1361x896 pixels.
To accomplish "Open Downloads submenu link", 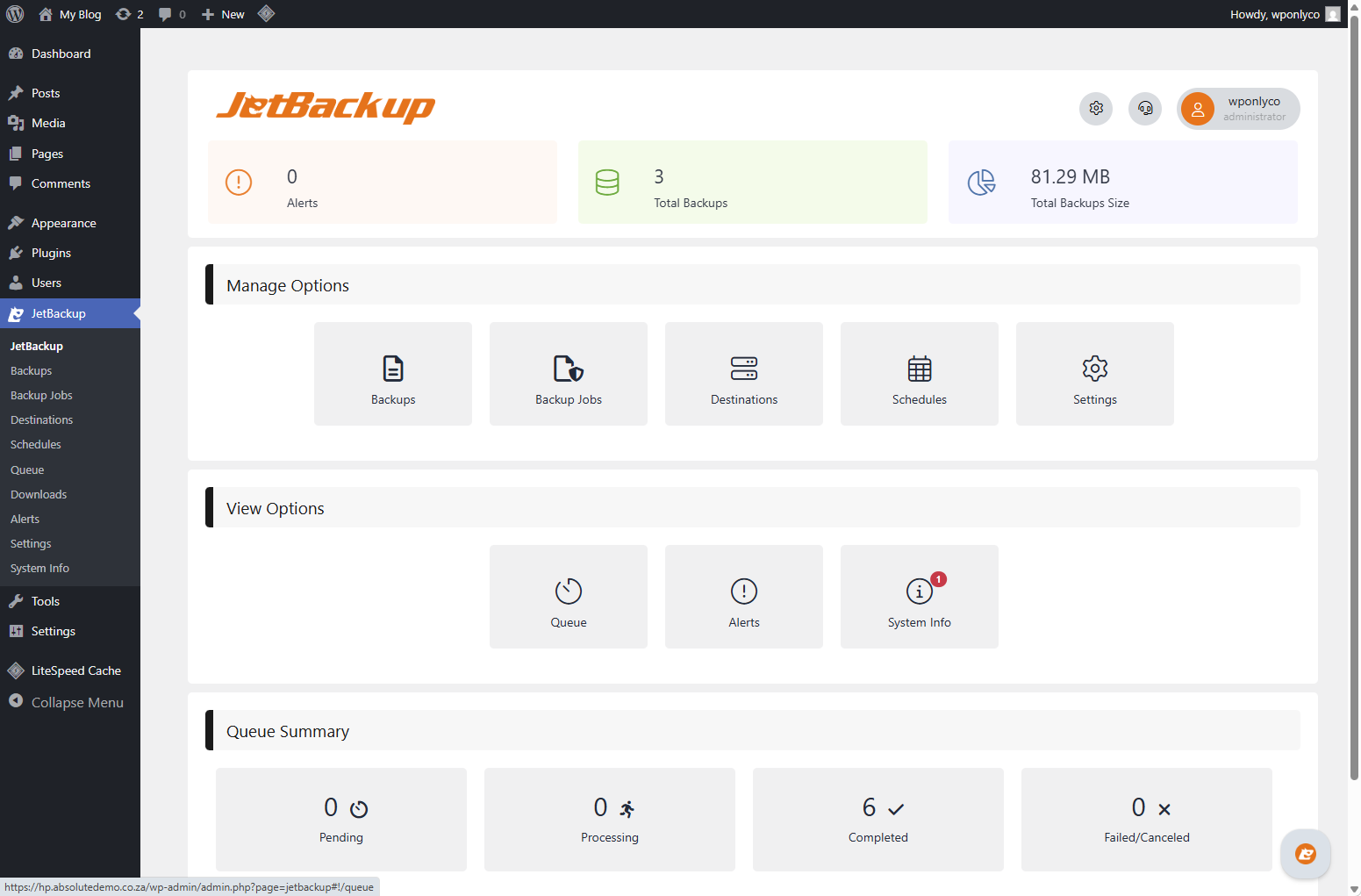I will 39,494.
